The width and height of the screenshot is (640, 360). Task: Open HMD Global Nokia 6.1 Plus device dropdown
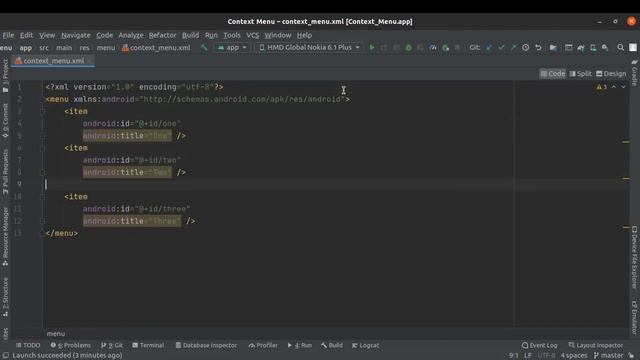pos(309,48)
